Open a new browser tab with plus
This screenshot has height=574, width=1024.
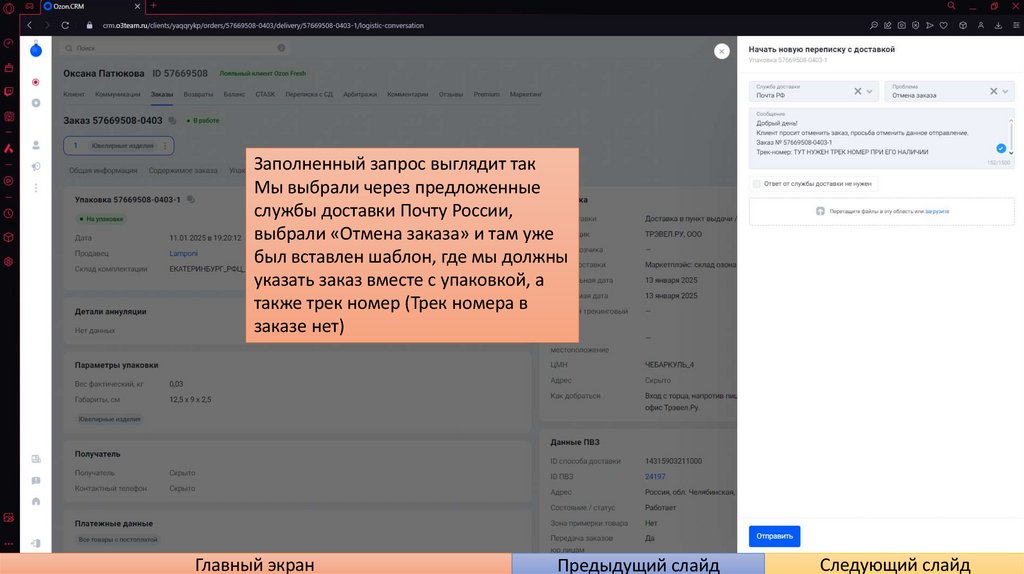(x=153, y=6)
